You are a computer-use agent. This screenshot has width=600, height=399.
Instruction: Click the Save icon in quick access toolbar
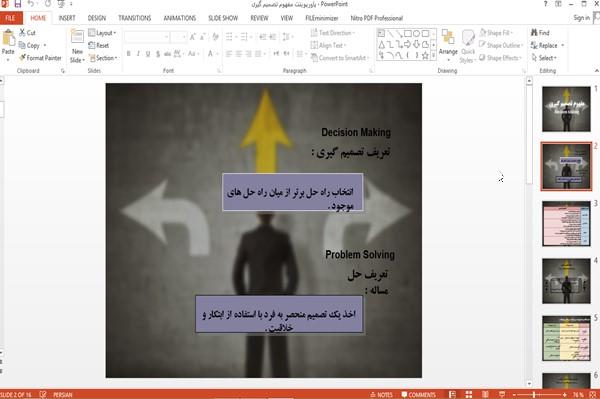(18, 4)
